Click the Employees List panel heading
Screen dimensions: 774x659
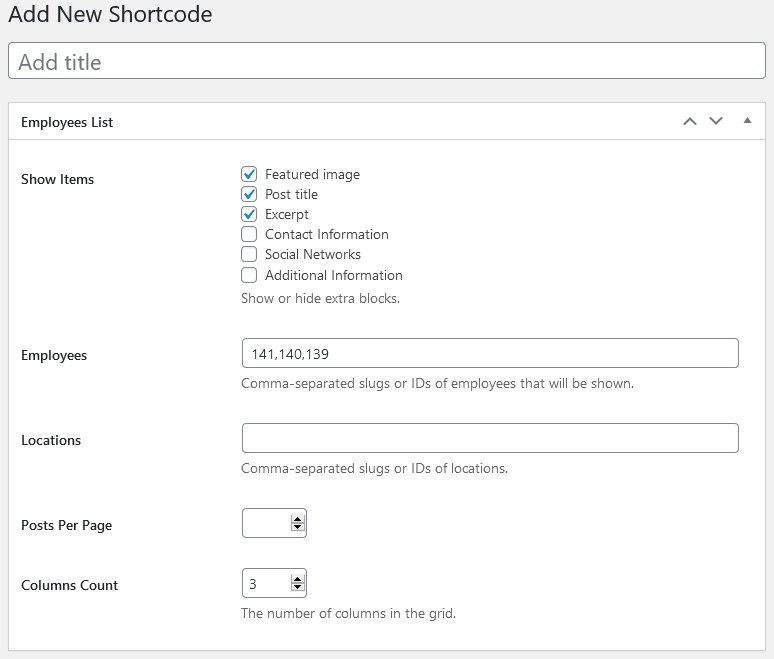67,122
